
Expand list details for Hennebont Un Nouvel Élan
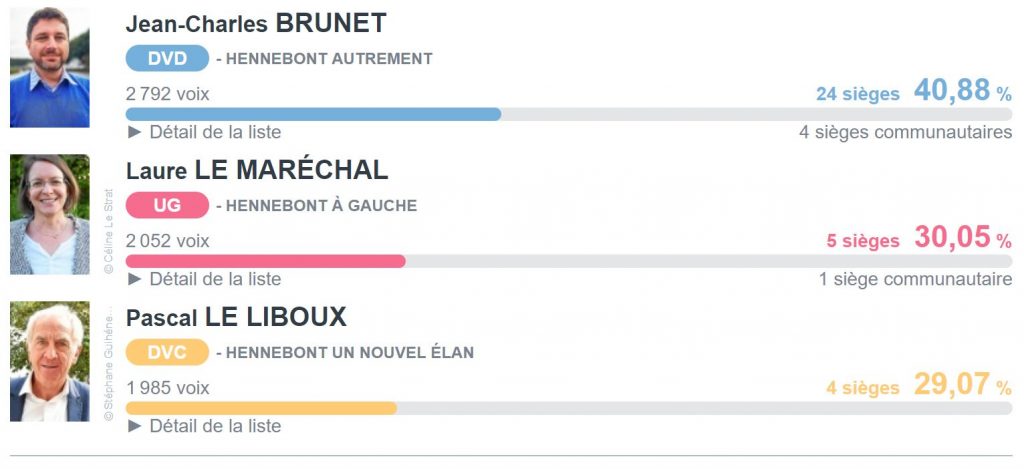tap(205, 426)
